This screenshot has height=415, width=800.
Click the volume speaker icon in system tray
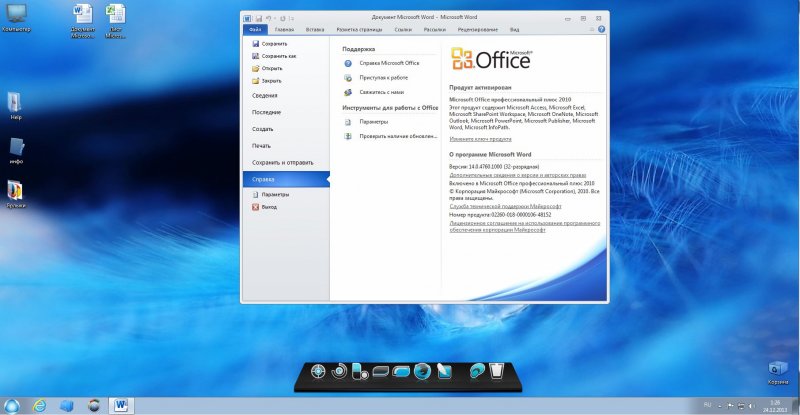click(x=752, y=406)
